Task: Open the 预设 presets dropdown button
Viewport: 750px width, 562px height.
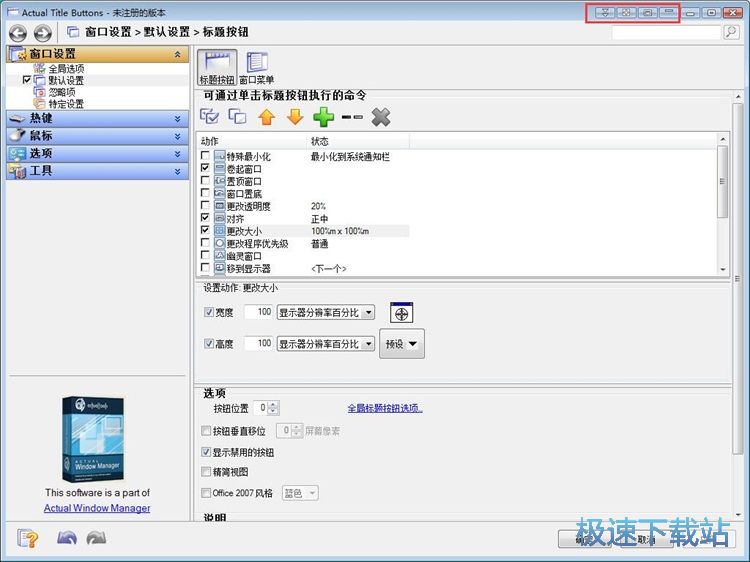Action: (402, 344)
